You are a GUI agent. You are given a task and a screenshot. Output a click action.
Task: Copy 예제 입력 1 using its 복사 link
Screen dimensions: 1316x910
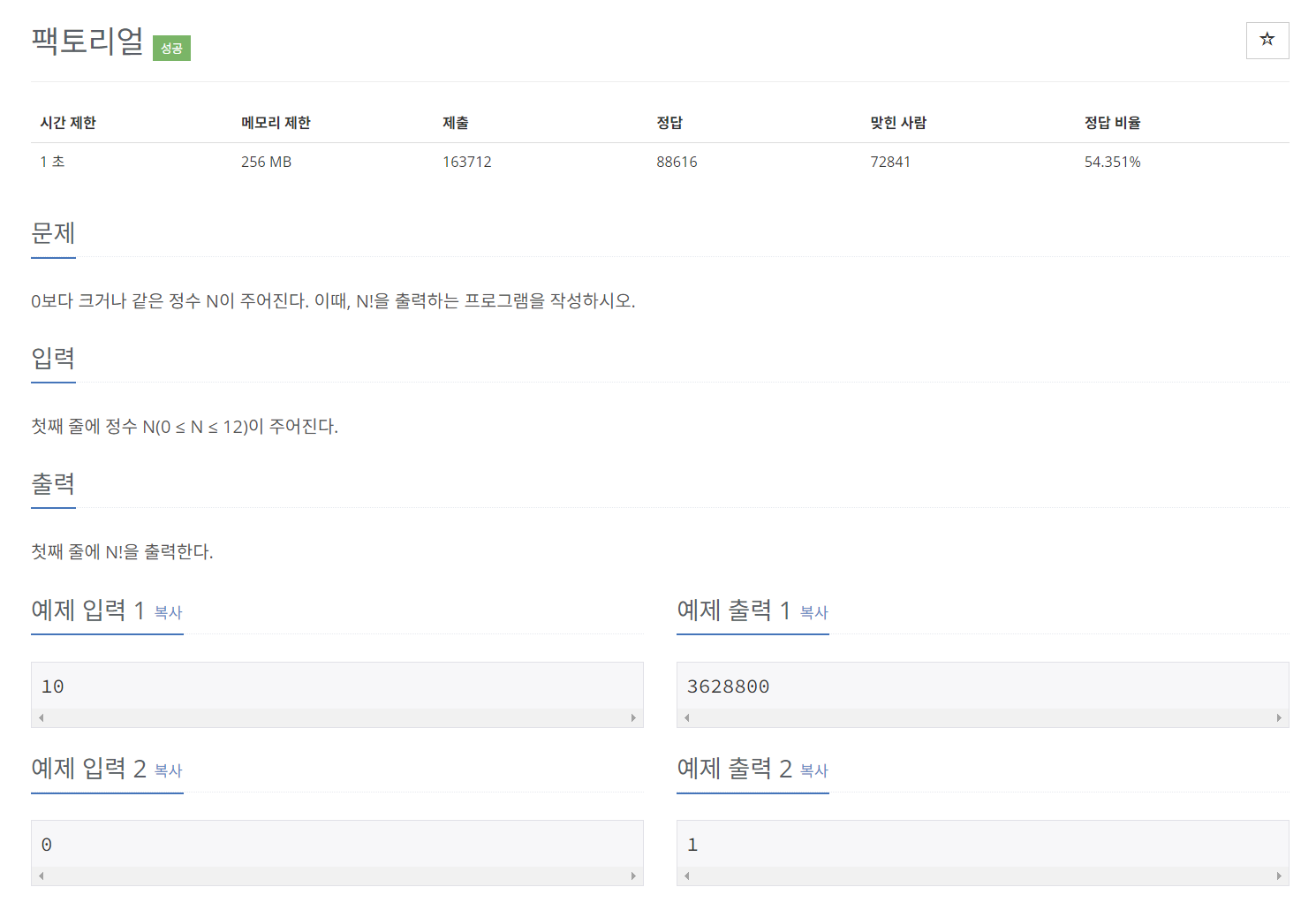coord(168,613)
